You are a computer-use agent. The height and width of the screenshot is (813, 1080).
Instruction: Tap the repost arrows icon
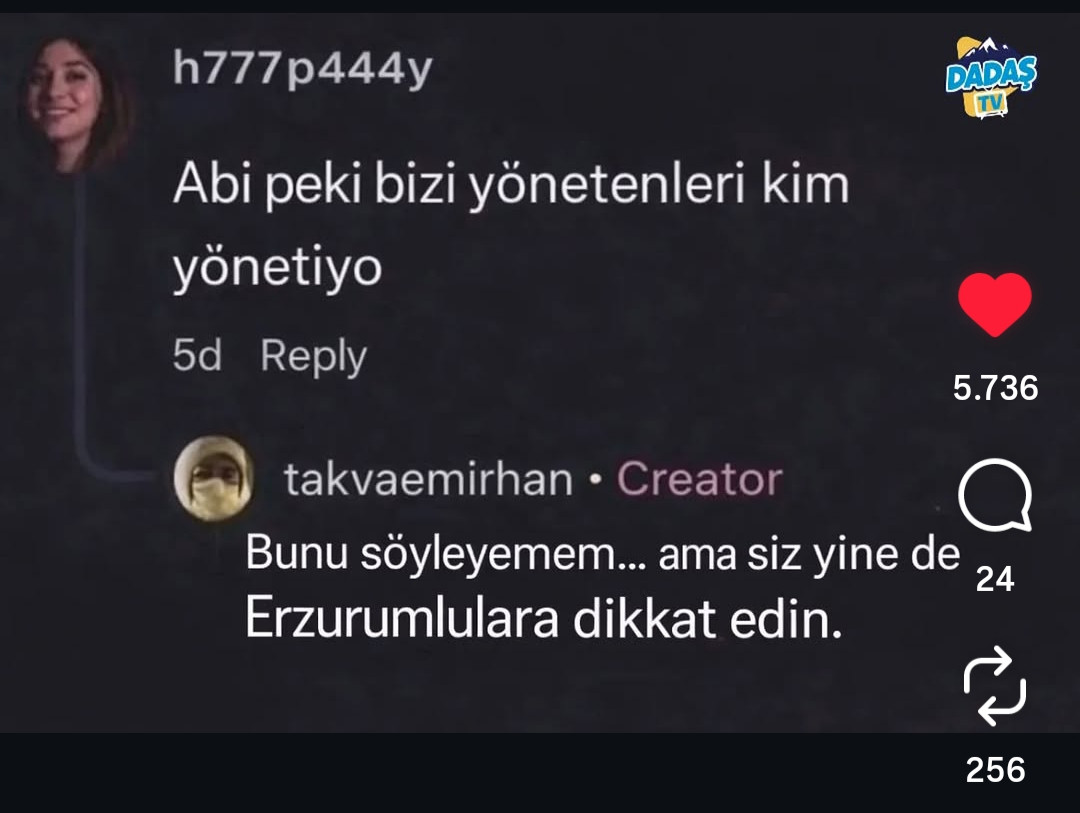pos(995,686)
